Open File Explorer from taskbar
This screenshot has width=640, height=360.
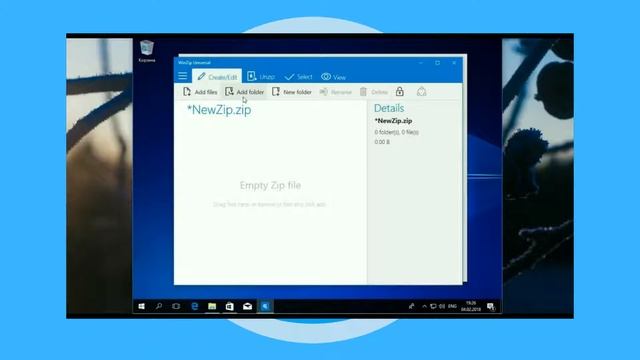pos(212,306)
